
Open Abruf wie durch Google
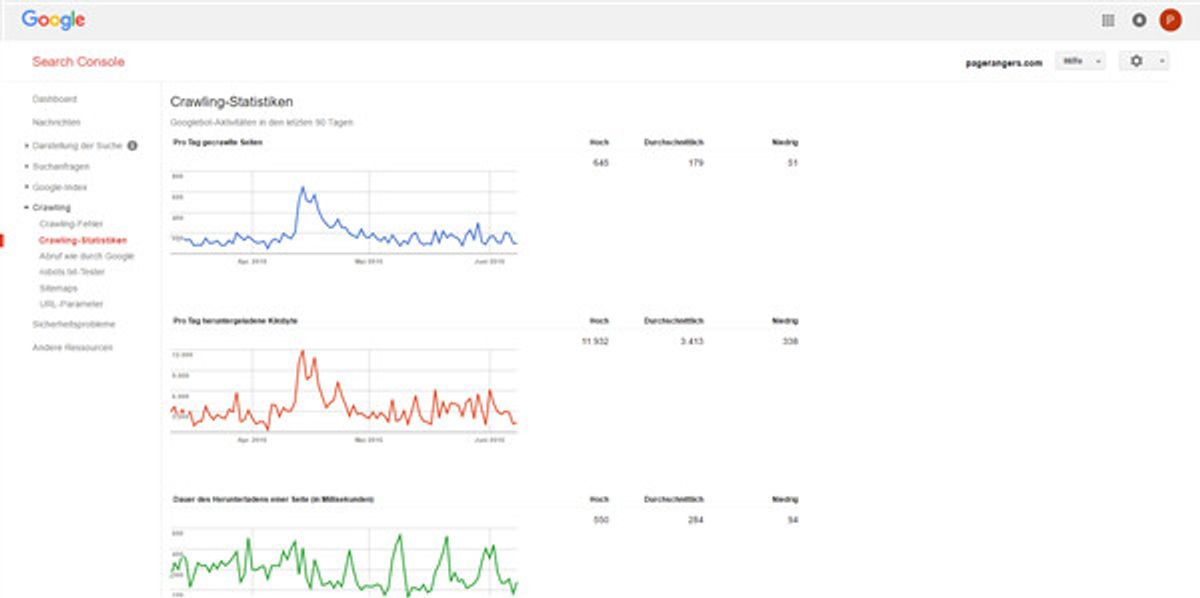pyautogui.click(x=87, y=256)
